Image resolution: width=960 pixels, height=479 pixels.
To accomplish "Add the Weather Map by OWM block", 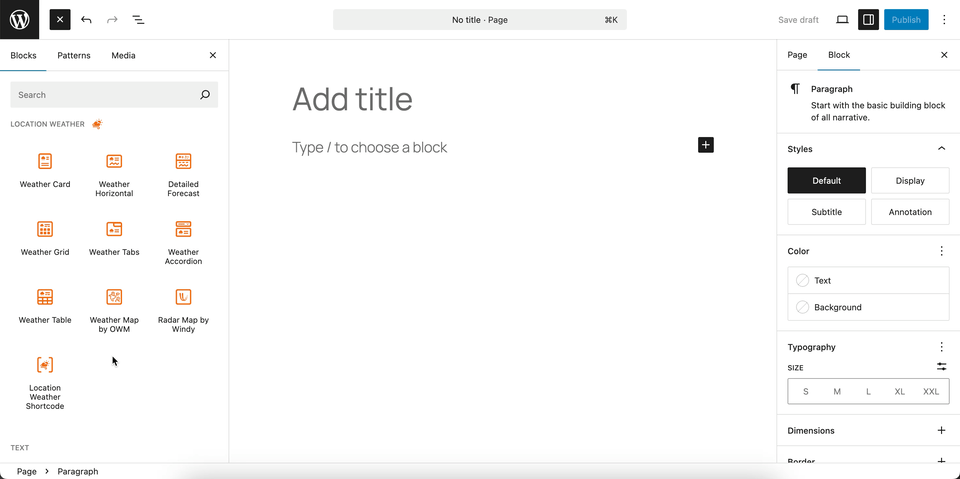I will 114,311.
